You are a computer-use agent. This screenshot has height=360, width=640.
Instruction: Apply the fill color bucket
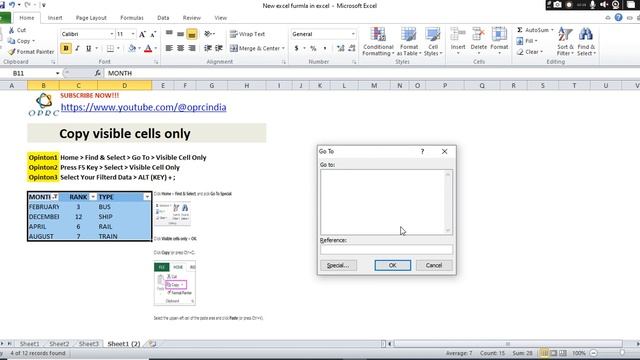132,48
